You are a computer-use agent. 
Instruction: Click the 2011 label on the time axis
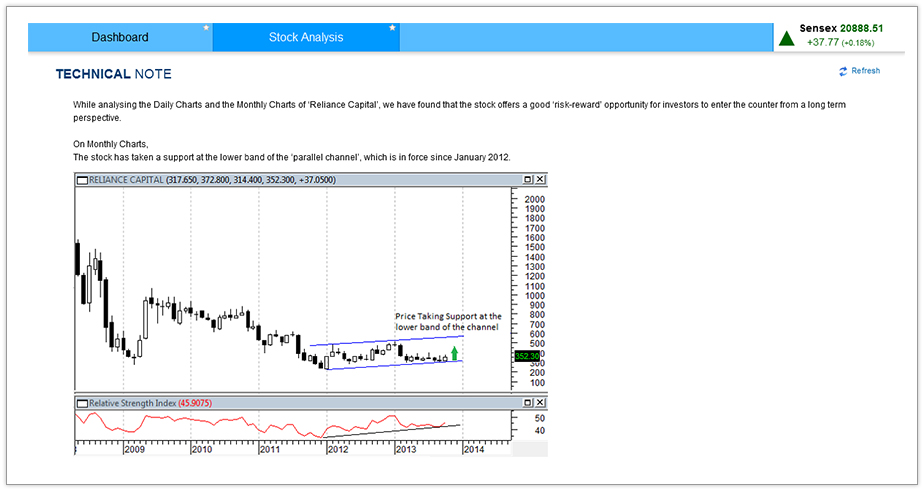[270, 449]
